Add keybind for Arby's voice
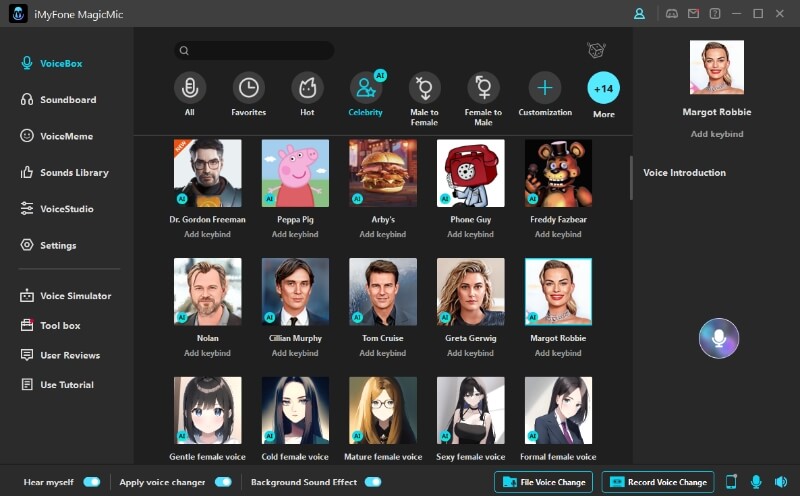800x496 pixels. click(383, 234)
